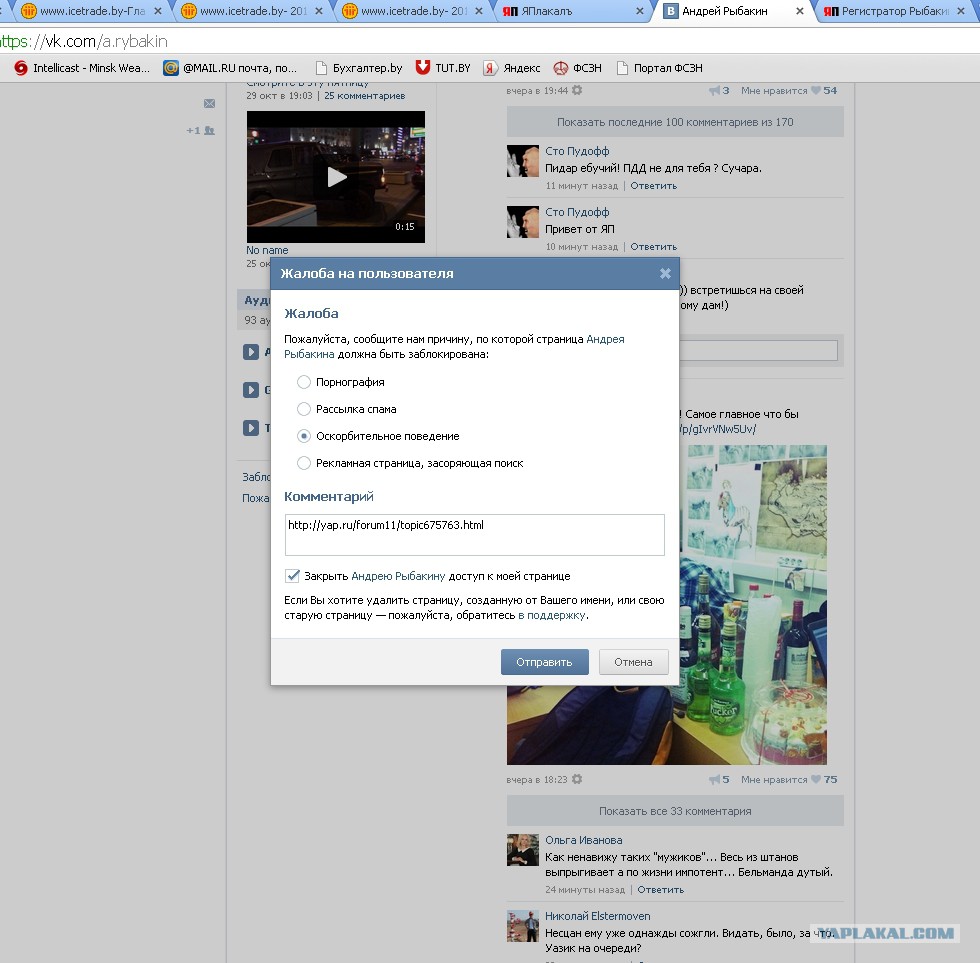Open Портал ФСЗН bookmark

(x=659, y=68)
